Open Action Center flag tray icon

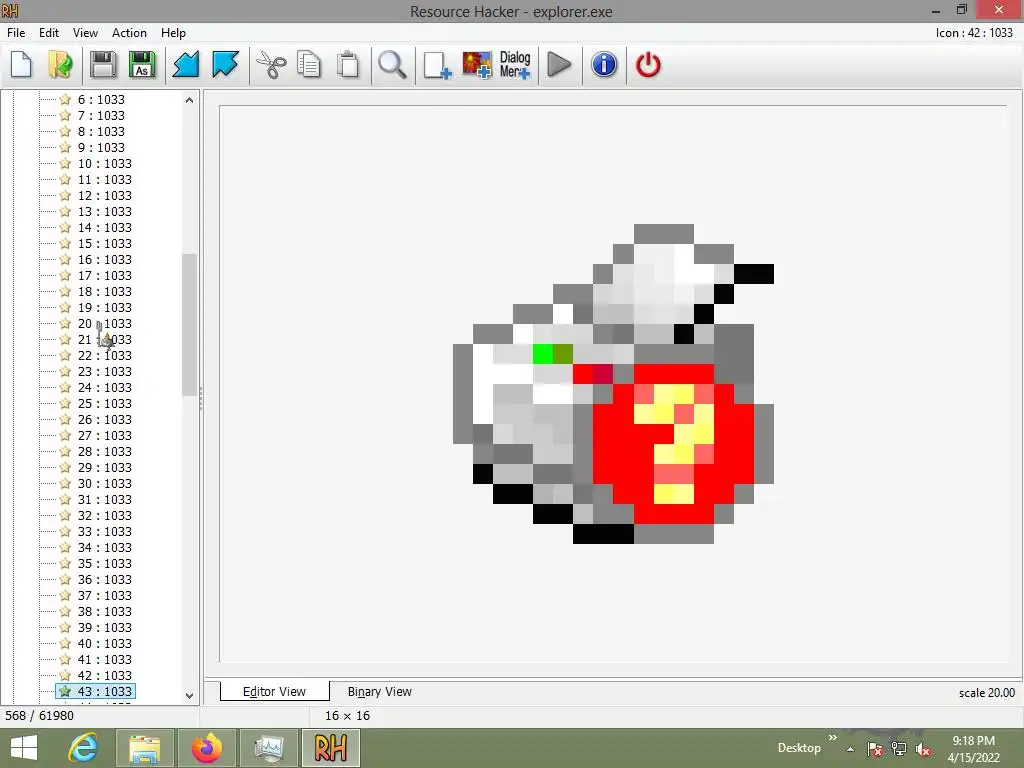pos(875,749)
